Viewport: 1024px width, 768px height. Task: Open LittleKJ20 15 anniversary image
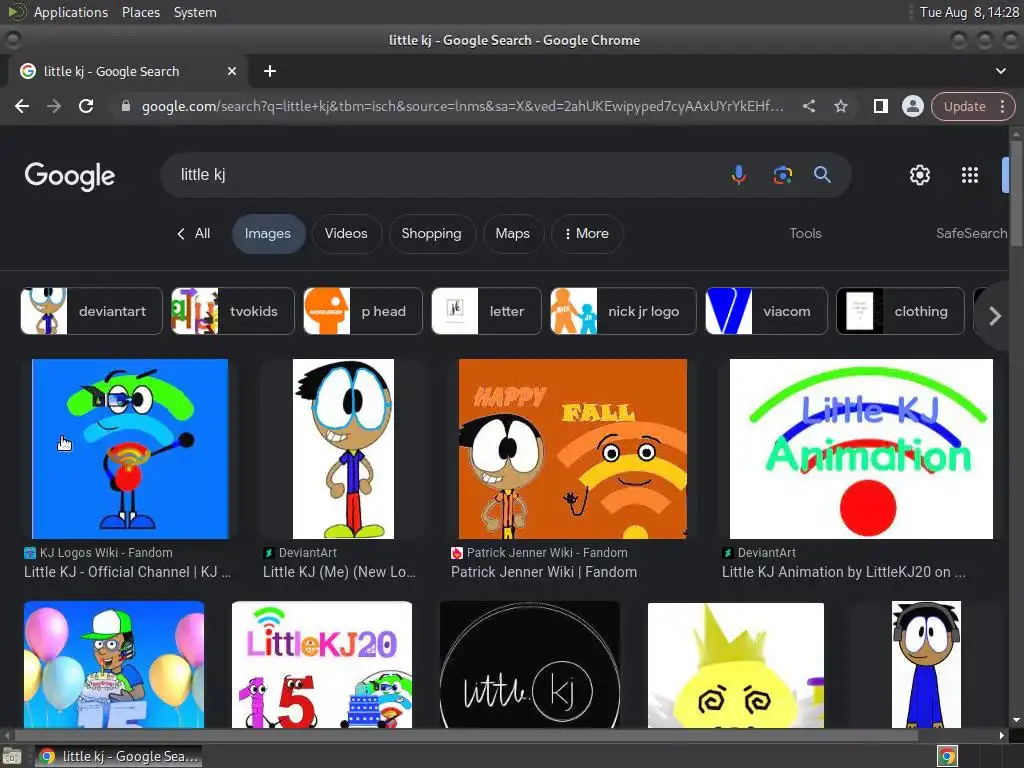click(x=322, y=664)
